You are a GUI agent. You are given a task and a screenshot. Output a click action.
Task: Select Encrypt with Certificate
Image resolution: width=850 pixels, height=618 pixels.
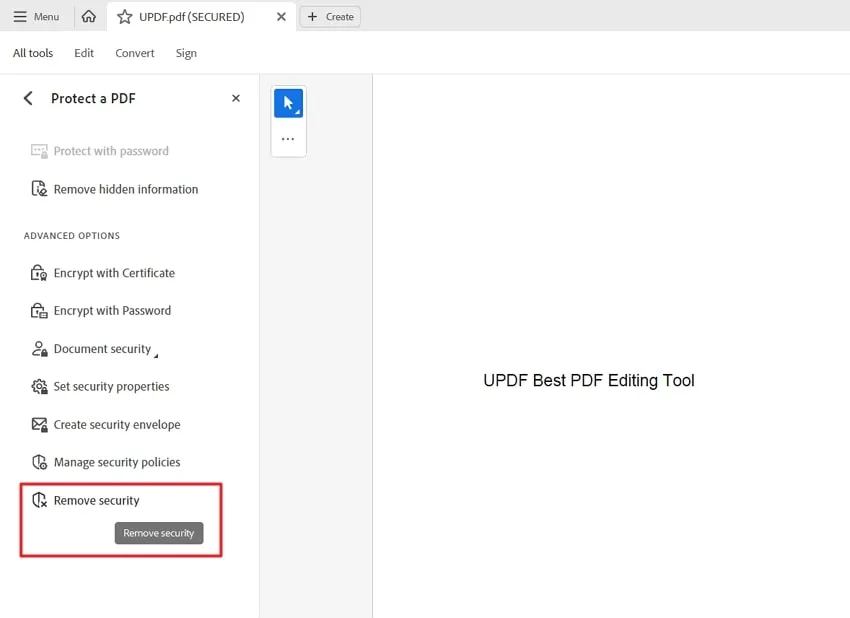click(113, 272)
